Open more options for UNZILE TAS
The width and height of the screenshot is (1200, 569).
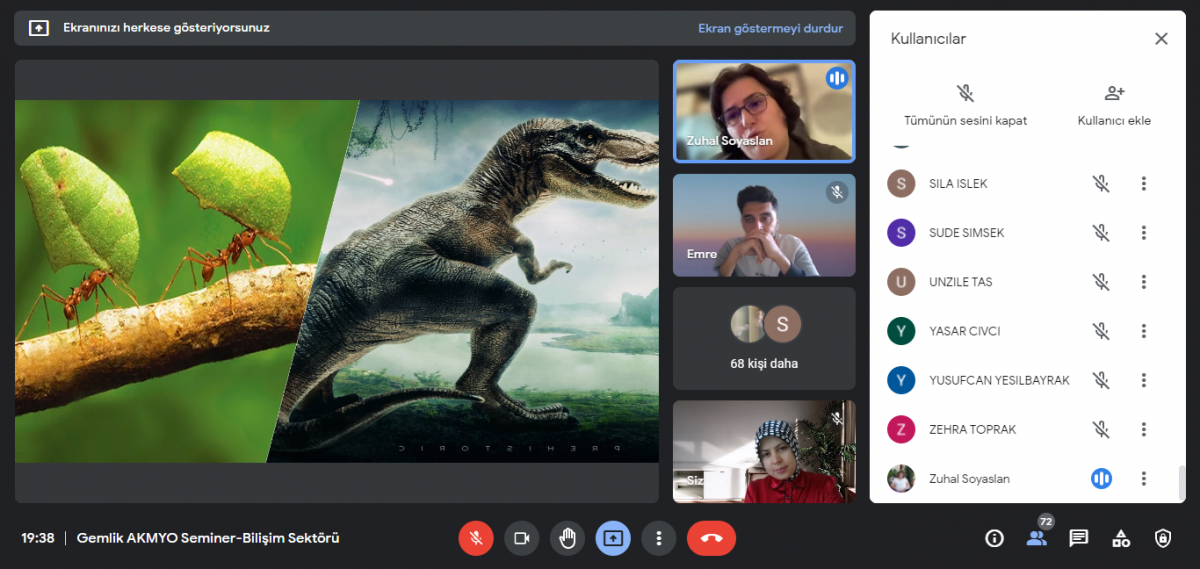coord(1144,282)
